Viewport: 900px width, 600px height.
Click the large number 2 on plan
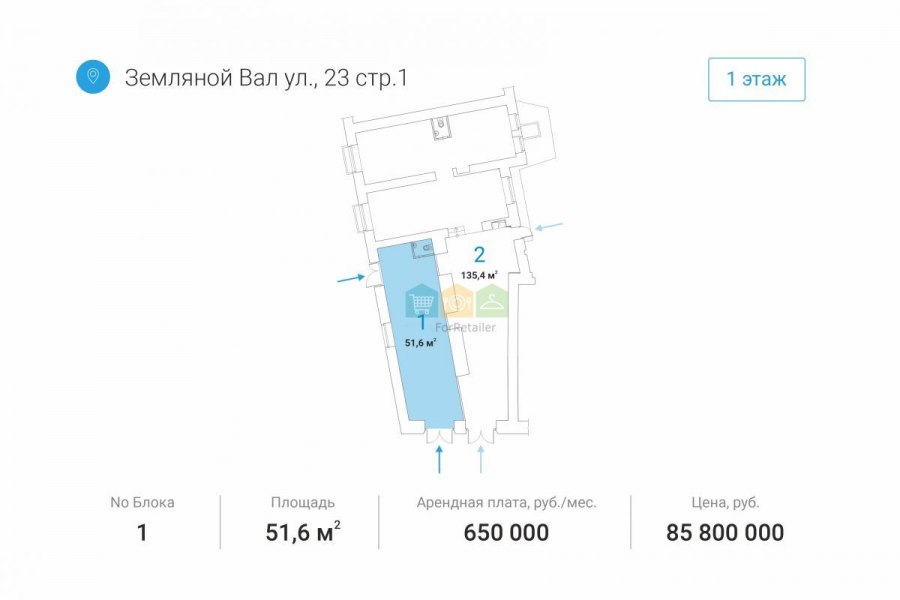pyautogui.click(x=479, y=254)
